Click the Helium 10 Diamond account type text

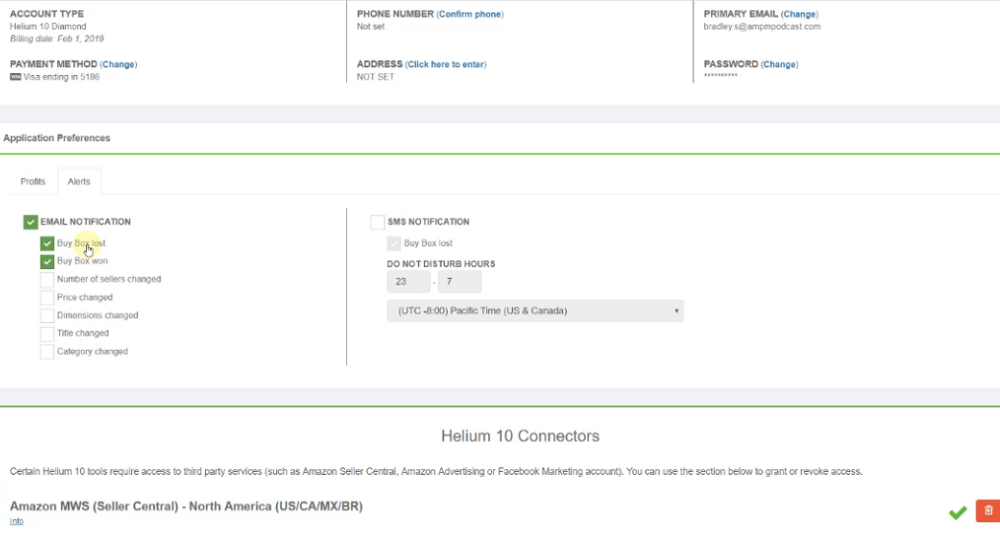[x=48, y=27]
